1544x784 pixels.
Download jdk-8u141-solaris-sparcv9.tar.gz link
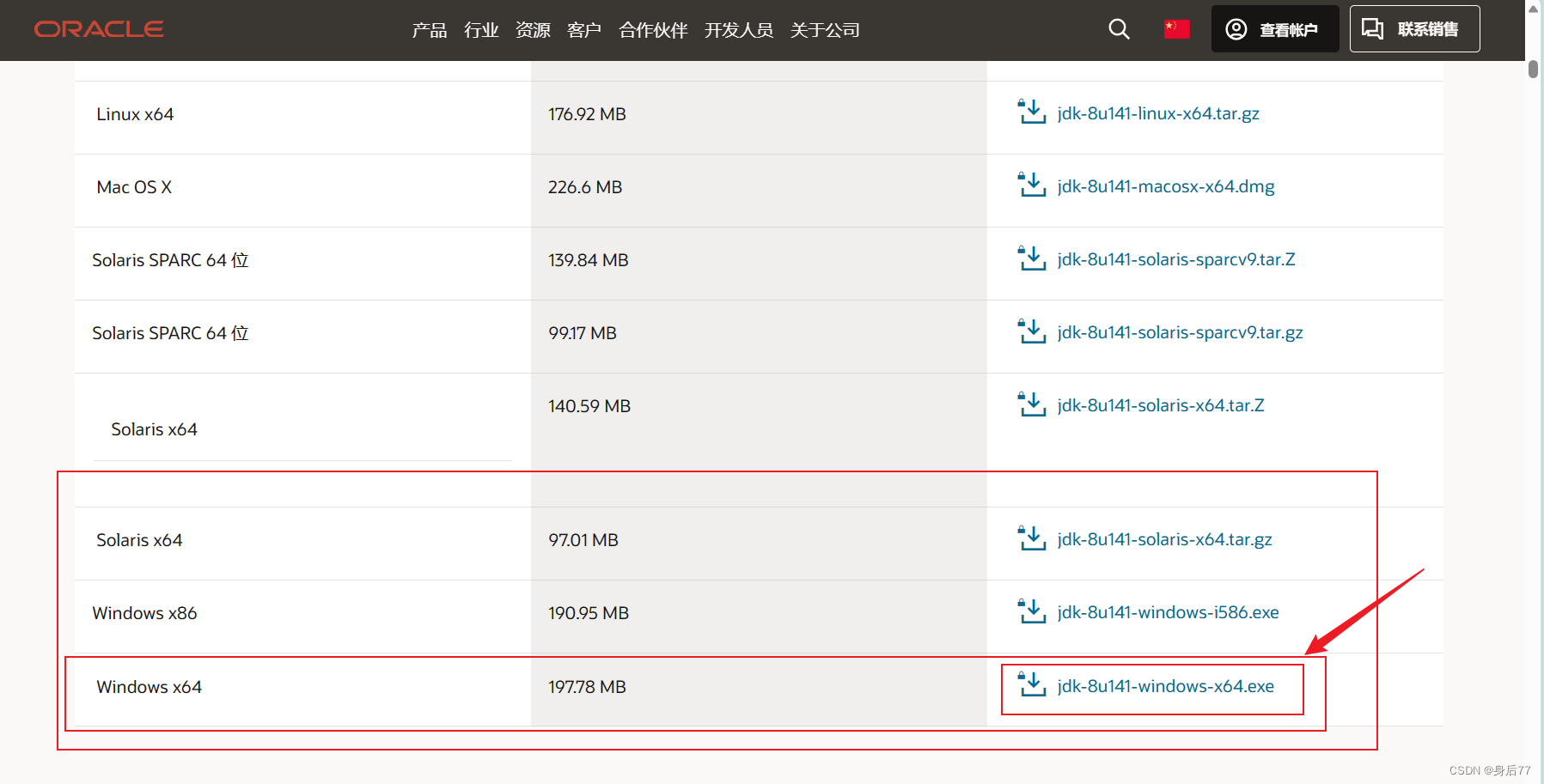(1180, 332)
